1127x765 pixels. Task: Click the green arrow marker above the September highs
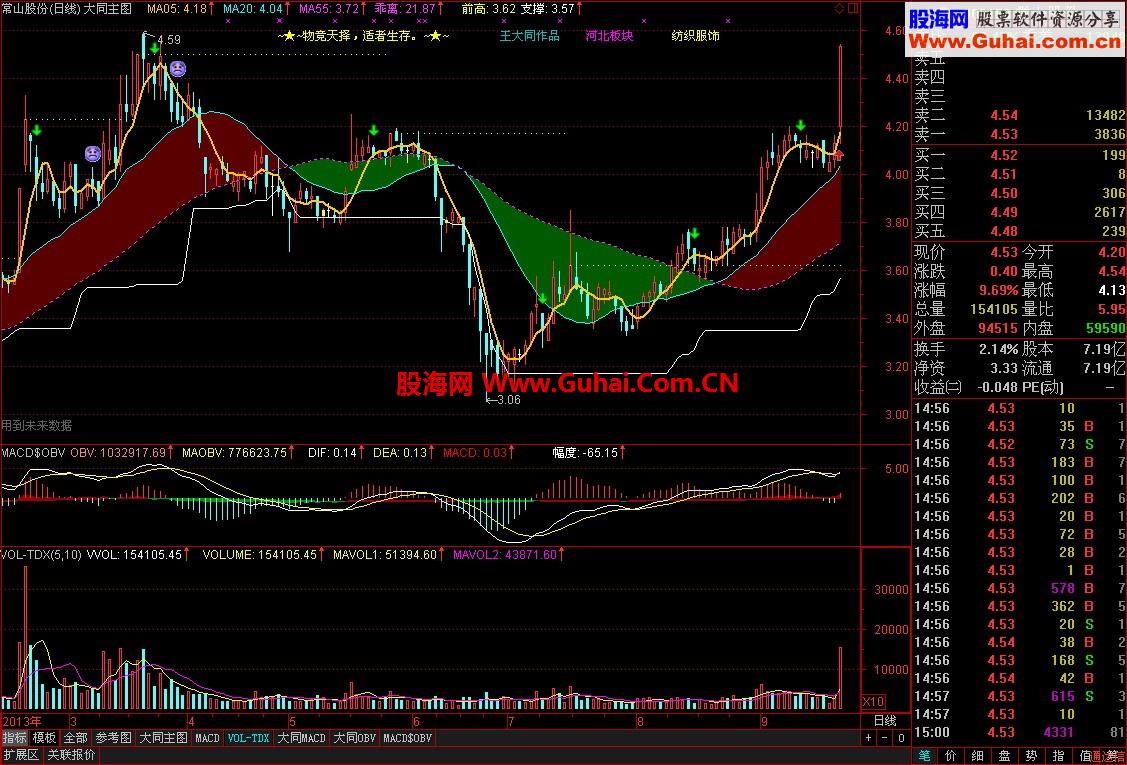(x=800, y=127)
